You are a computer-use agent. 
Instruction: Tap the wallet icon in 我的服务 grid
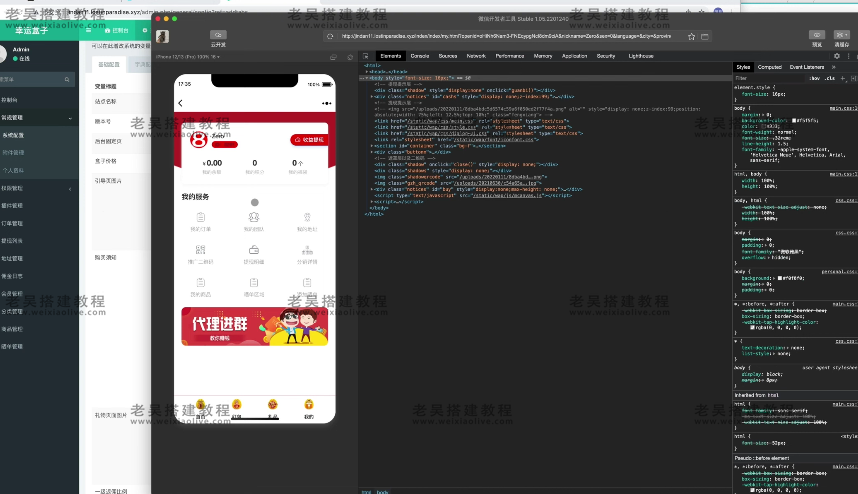255,250
